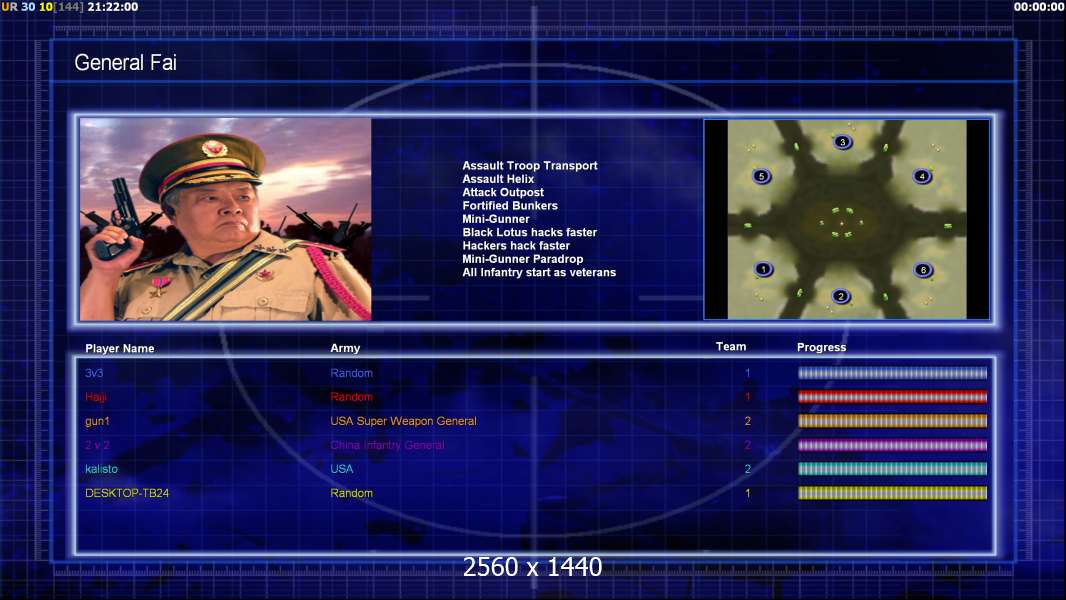Click the red player's loading progress bar
Screen dimensions: 1066x600
pyautogui.click(x=892, y=397)
